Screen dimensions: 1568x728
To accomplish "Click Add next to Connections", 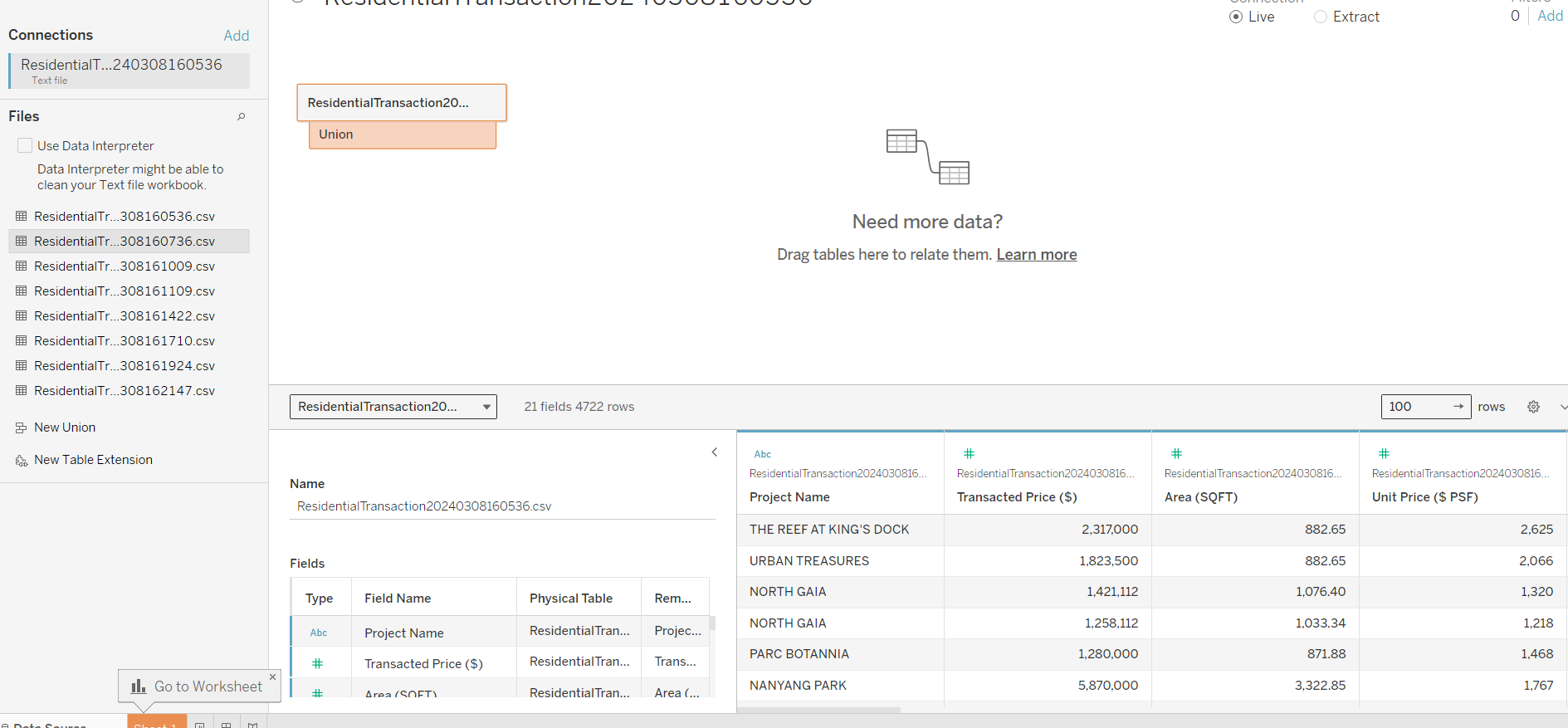I will (236, 36).
